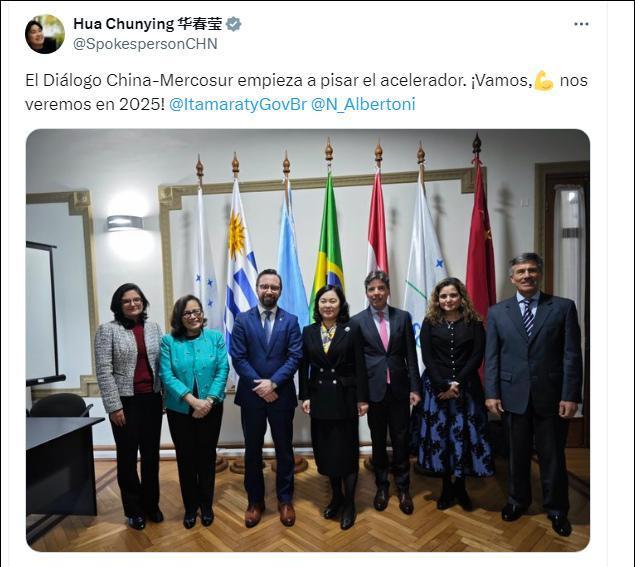Click the man with striped tie
The height and width of the screenshot is (567, 635).
point(534,393)
